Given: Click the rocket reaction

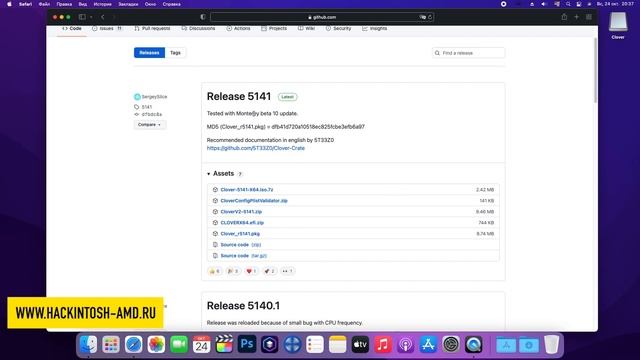Looking at the screenshot, I should click(x=269, y=271).
